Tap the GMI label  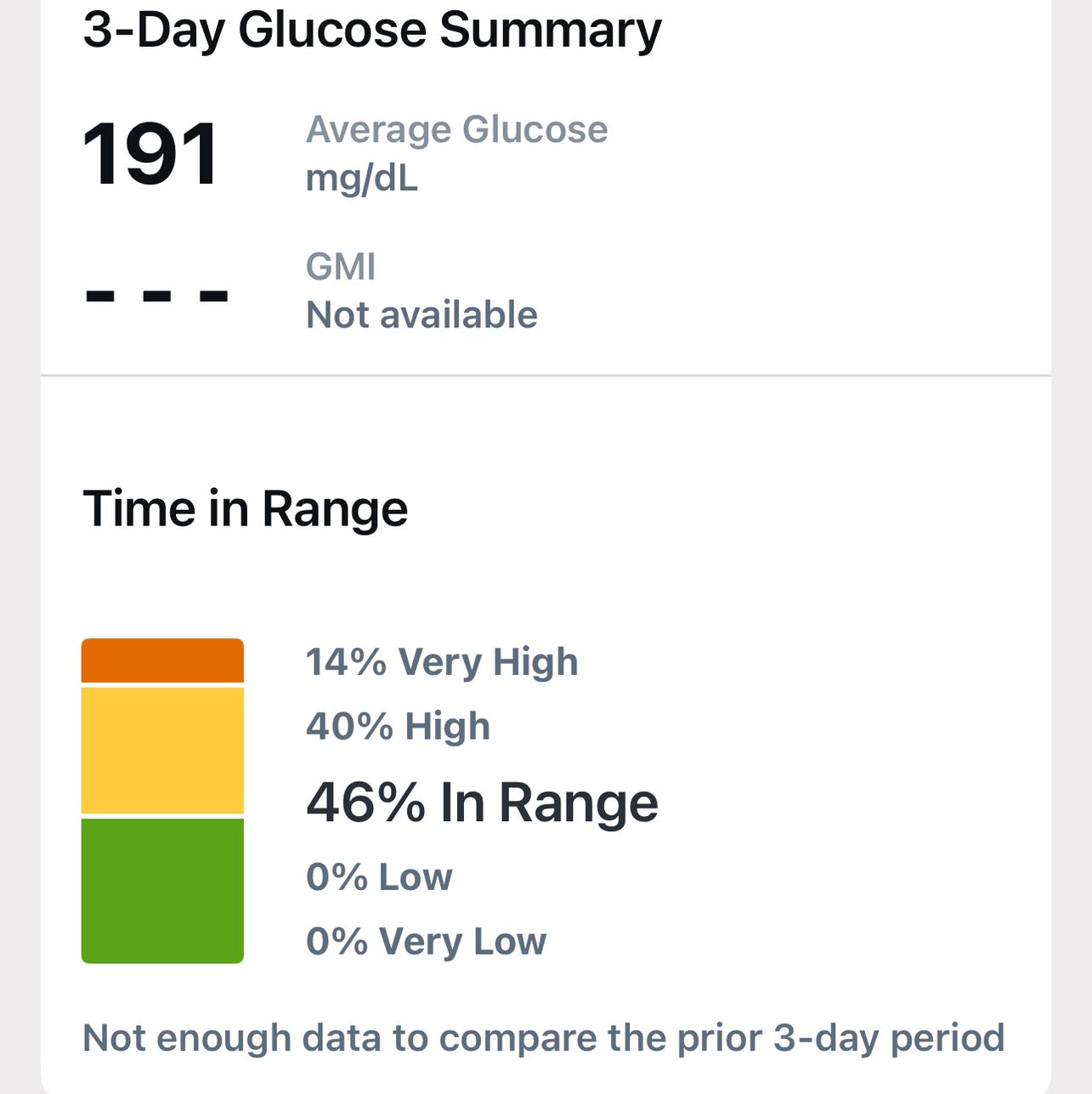pos(340,267)
